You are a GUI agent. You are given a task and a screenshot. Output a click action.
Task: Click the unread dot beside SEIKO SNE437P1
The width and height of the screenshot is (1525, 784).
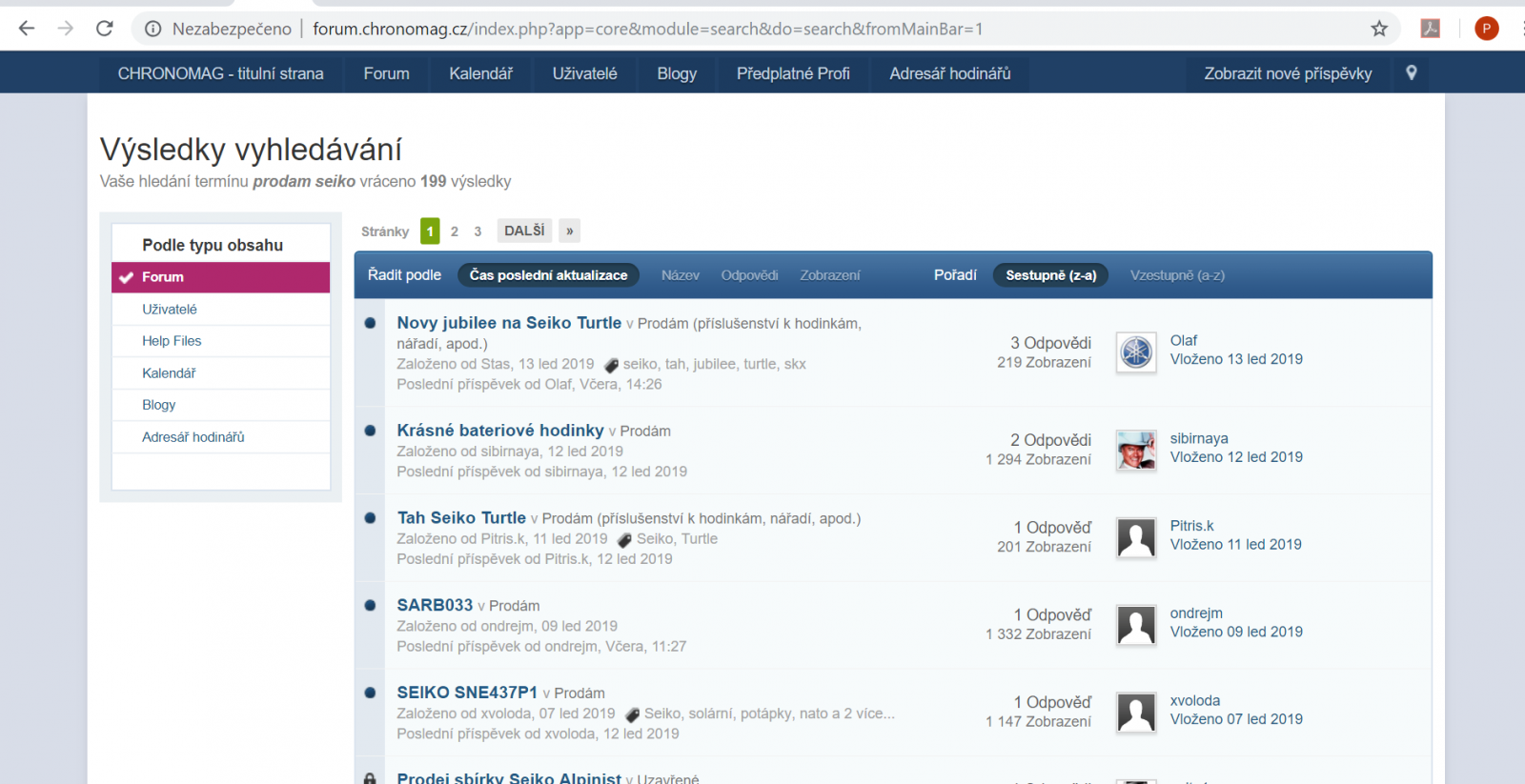pos(370,693)
